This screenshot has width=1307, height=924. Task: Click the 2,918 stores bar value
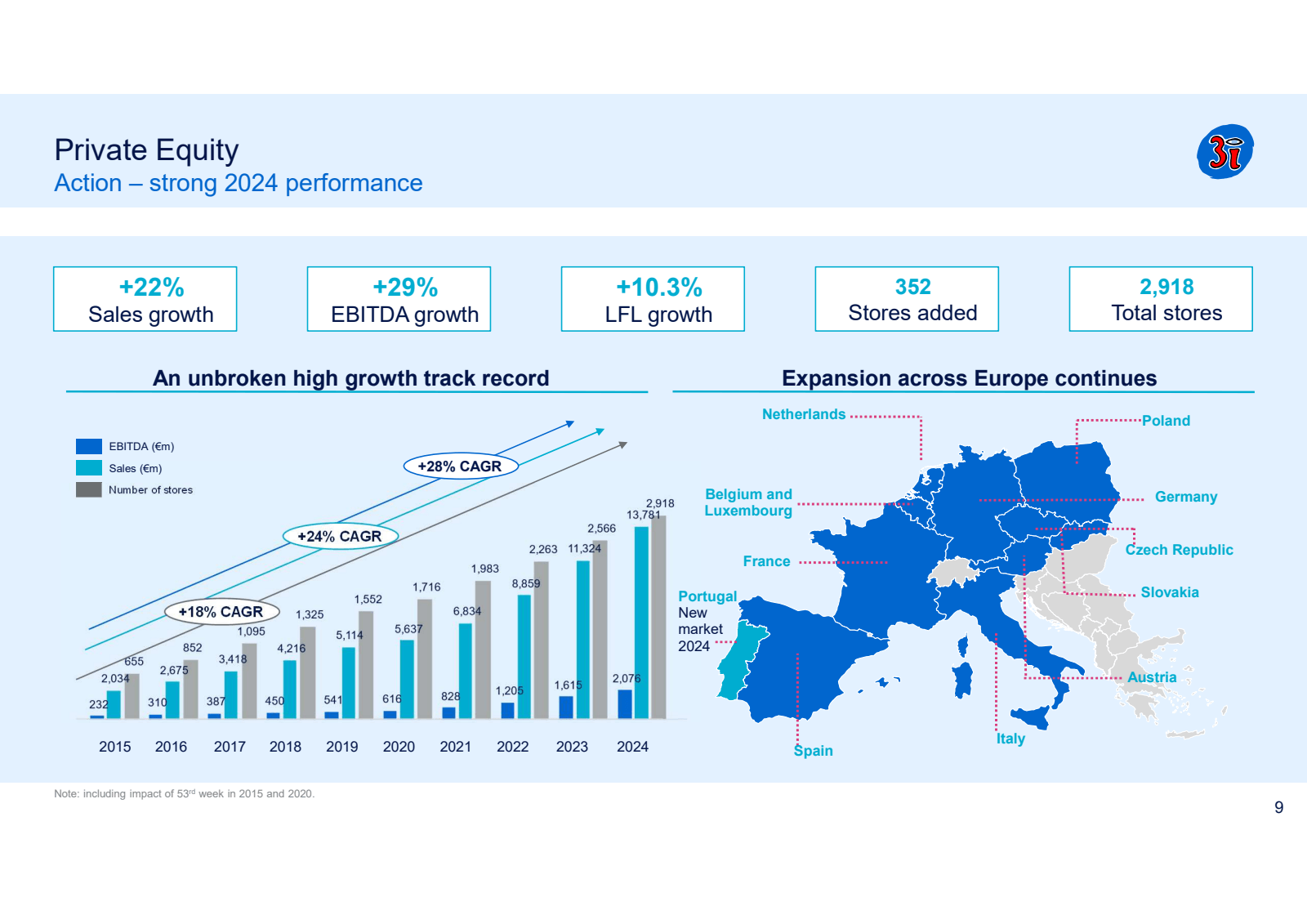tap(660, 503)
